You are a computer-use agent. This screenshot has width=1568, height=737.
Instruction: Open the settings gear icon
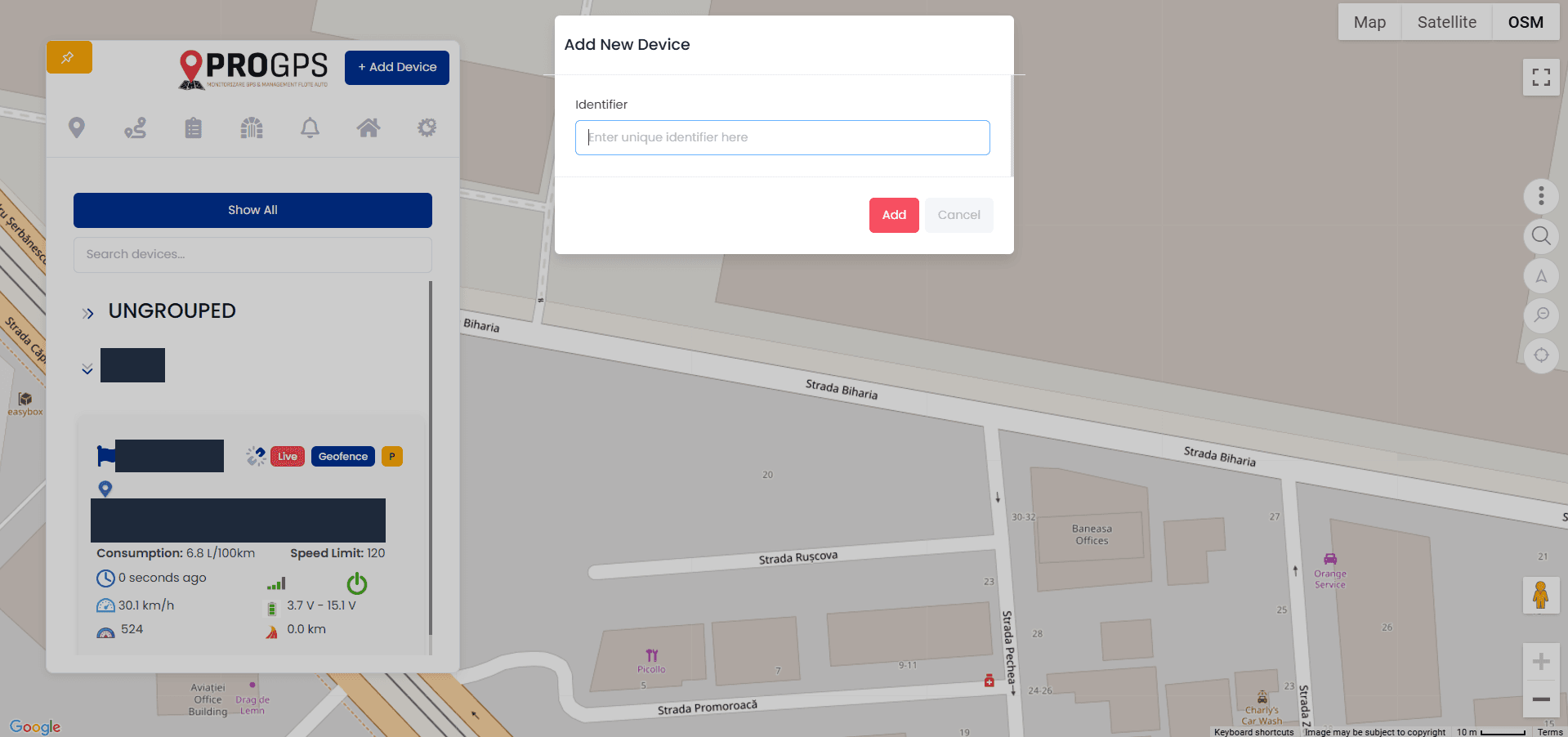tap(427, 127)
